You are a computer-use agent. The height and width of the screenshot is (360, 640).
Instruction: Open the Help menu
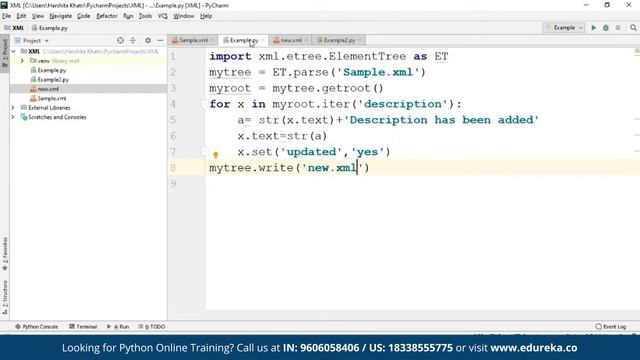206,16
